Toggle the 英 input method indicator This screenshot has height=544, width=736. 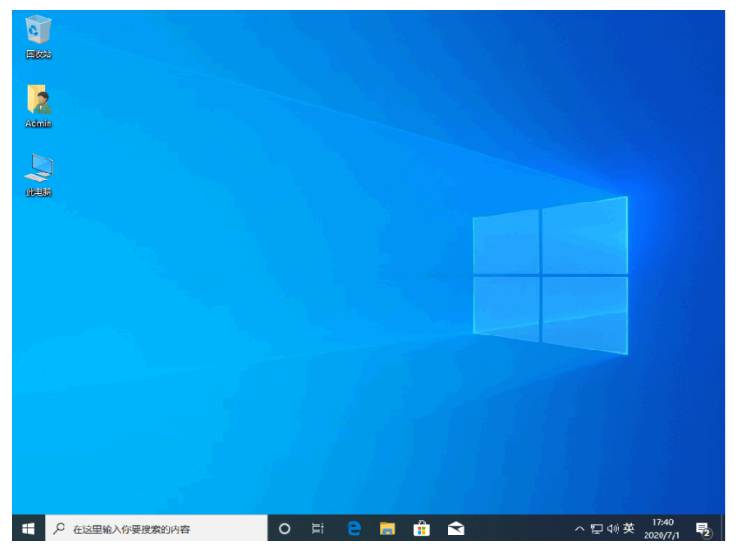click(x=629, y=528)
